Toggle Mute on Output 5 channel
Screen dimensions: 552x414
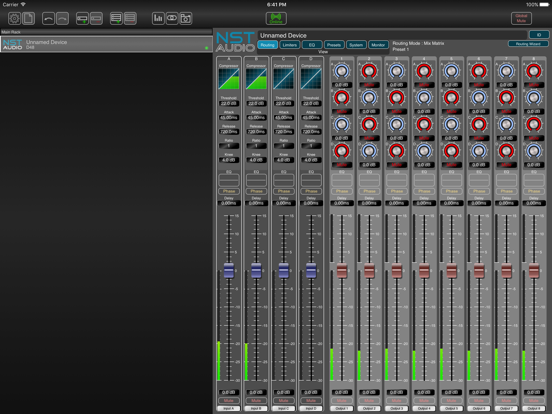[451, 400]
